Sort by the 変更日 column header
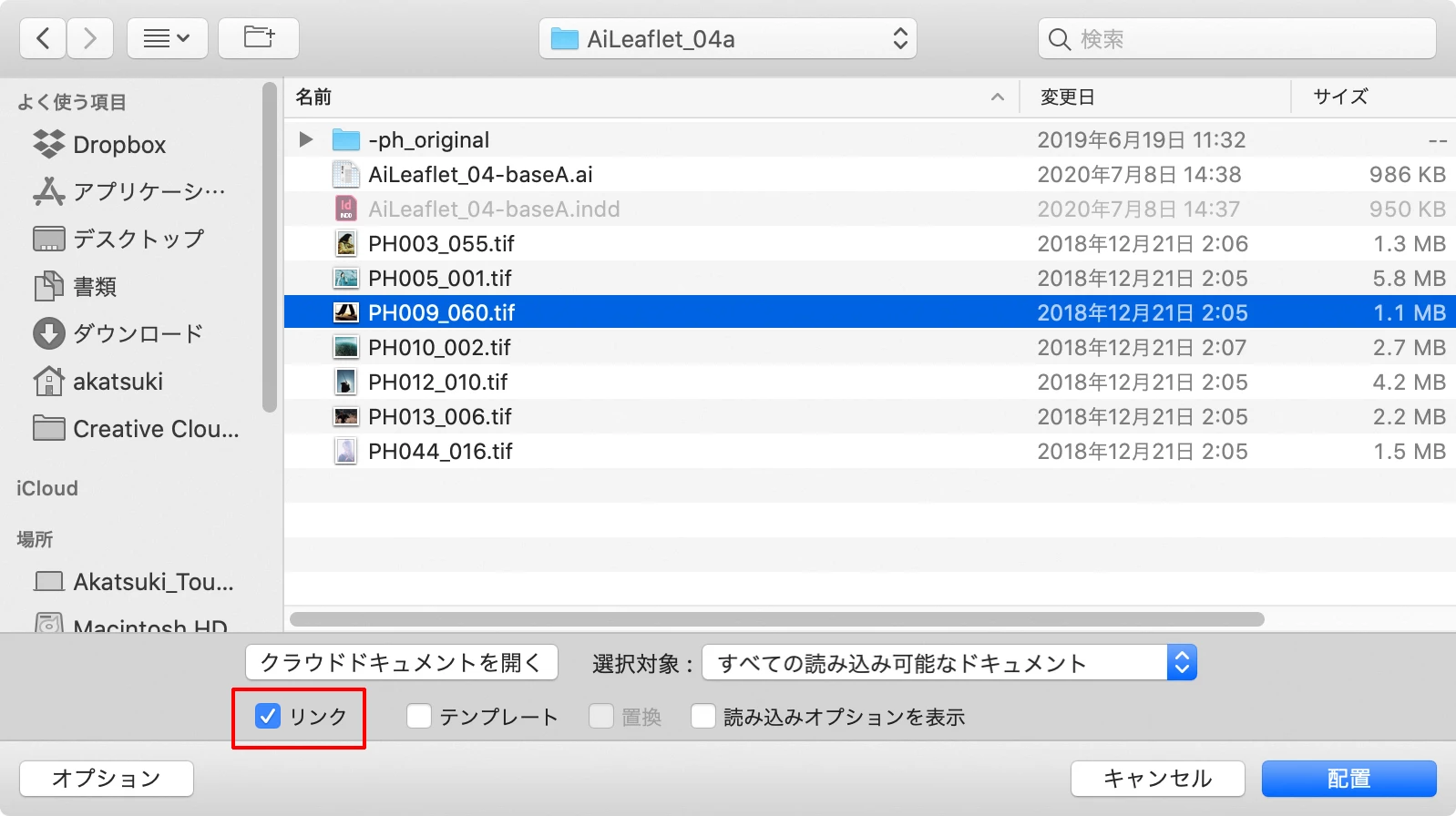 click(1067, 97)
